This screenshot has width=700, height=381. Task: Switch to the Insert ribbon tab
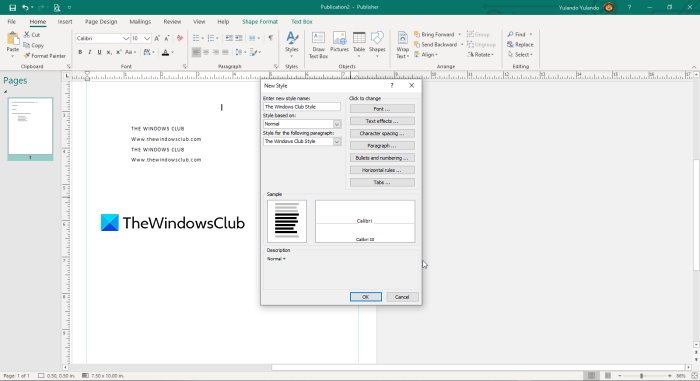[65, 21]
